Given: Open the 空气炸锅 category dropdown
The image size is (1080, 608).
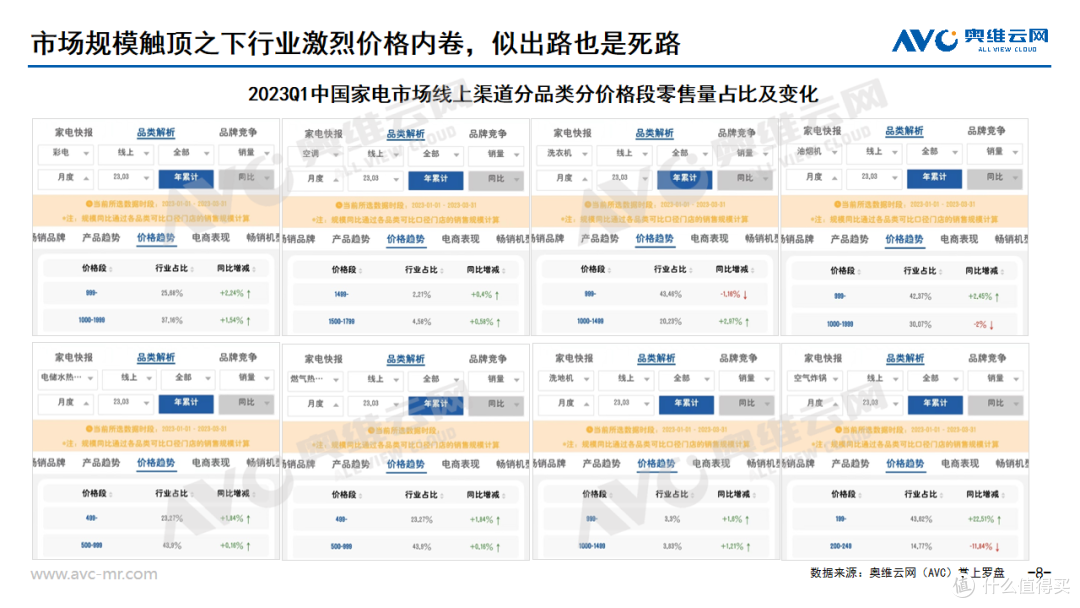Looking at the screenshot, I should [814, 379].
